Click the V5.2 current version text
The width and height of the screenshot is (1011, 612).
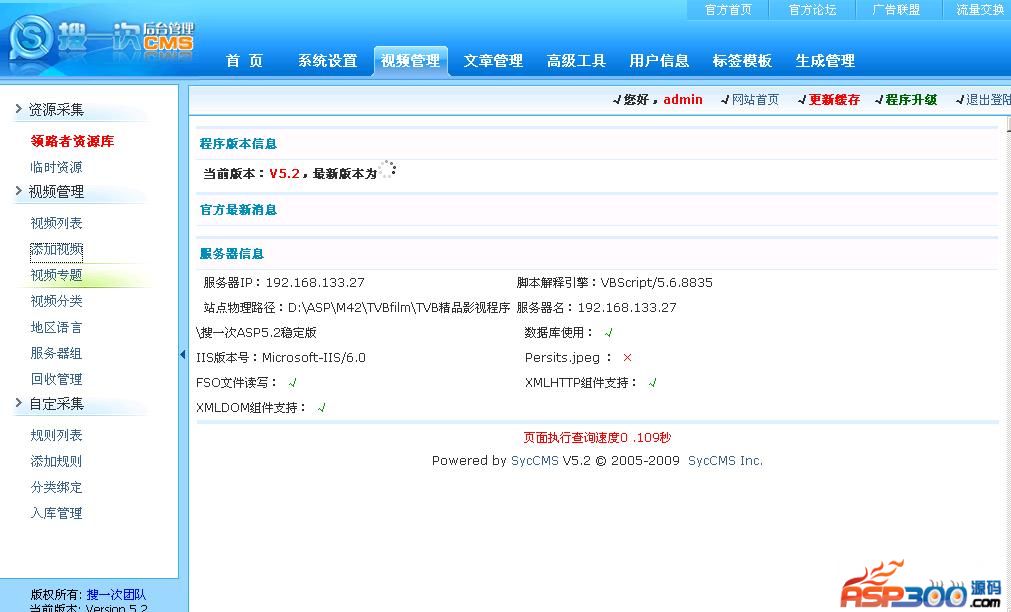(284, 173)
